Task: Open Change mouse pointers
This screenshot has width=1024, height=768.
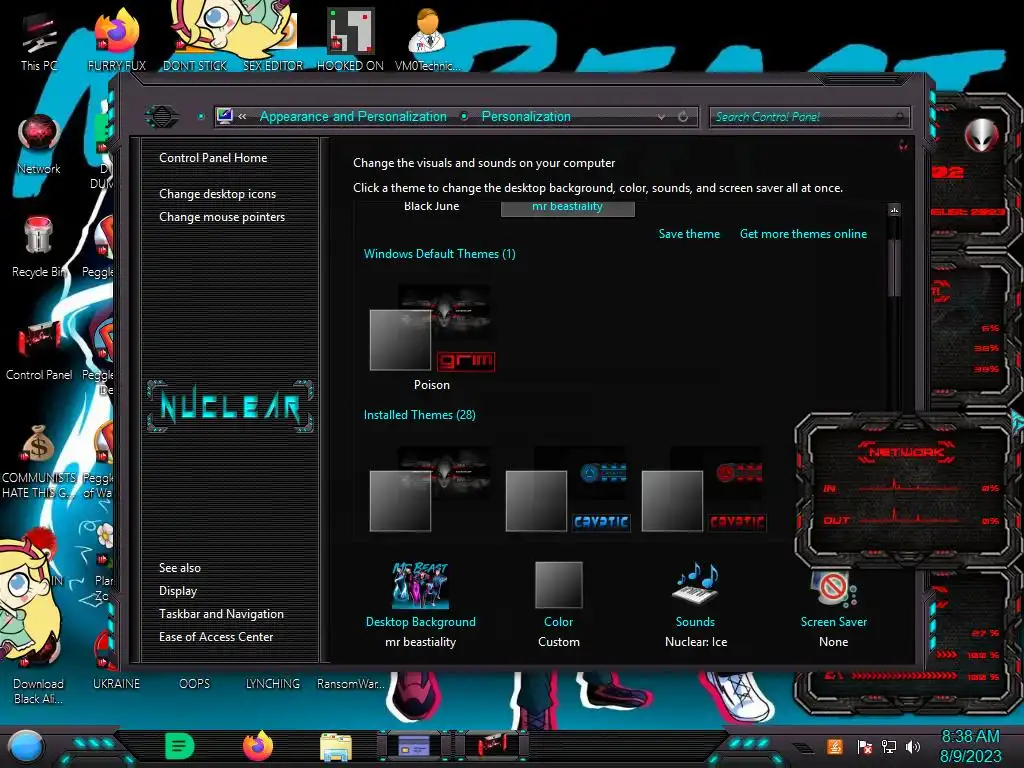Action: [222, 217]
